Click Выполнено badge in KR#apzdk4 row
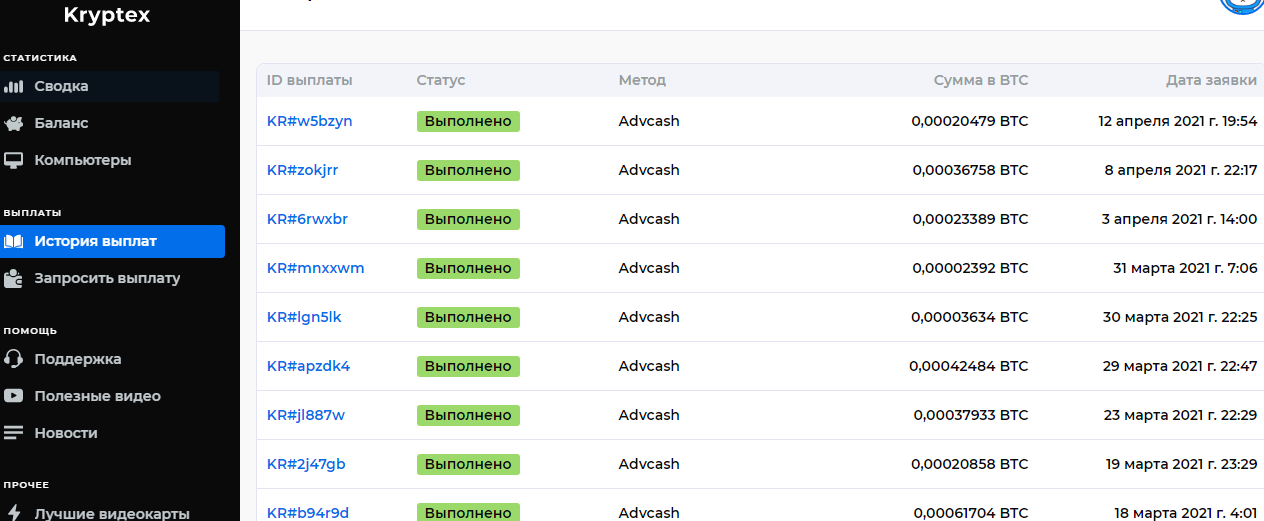Viewport: 1264px width, 521px height. pyautogui.click(x=468, y=366)
